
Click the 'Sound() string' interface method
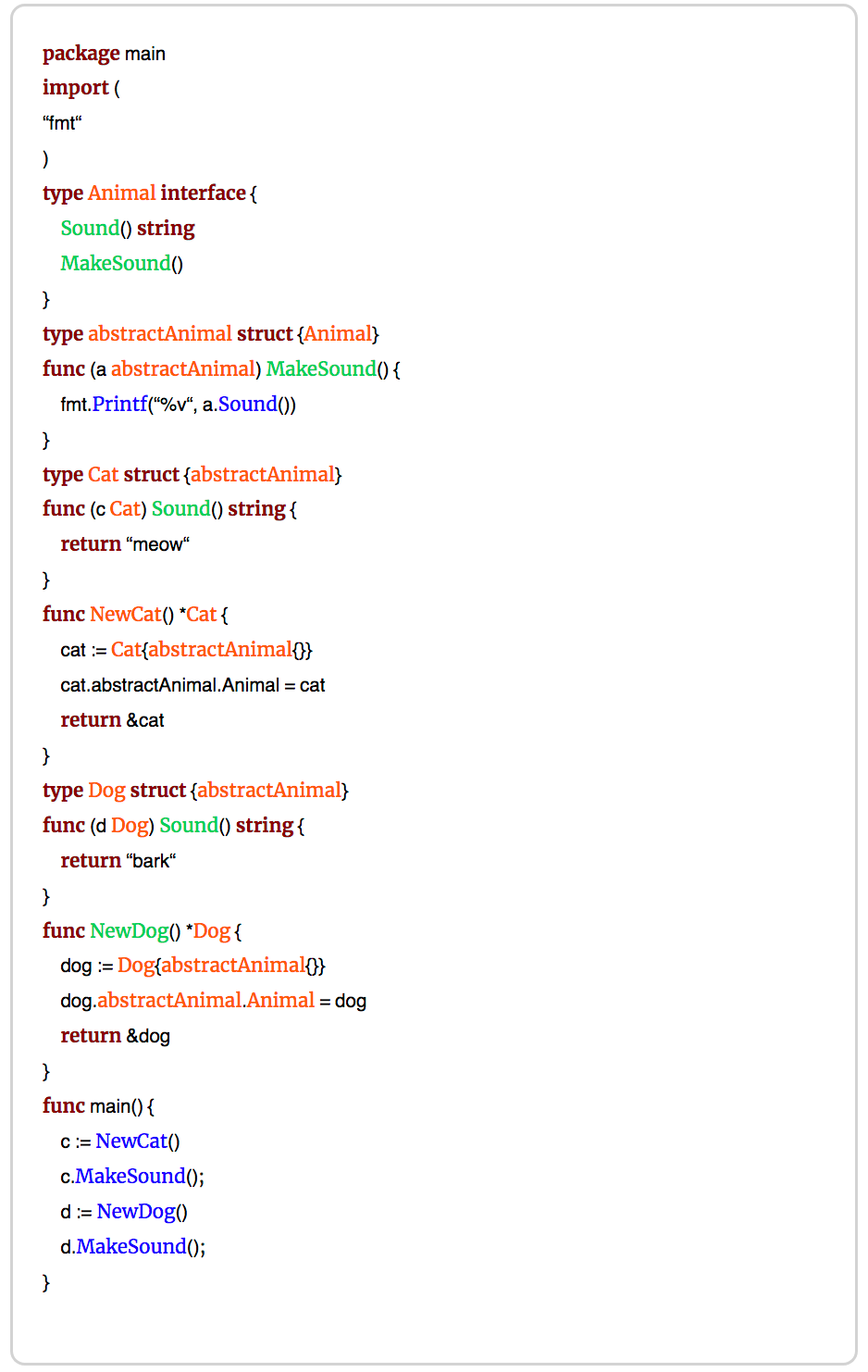click(x=128, y=229)
